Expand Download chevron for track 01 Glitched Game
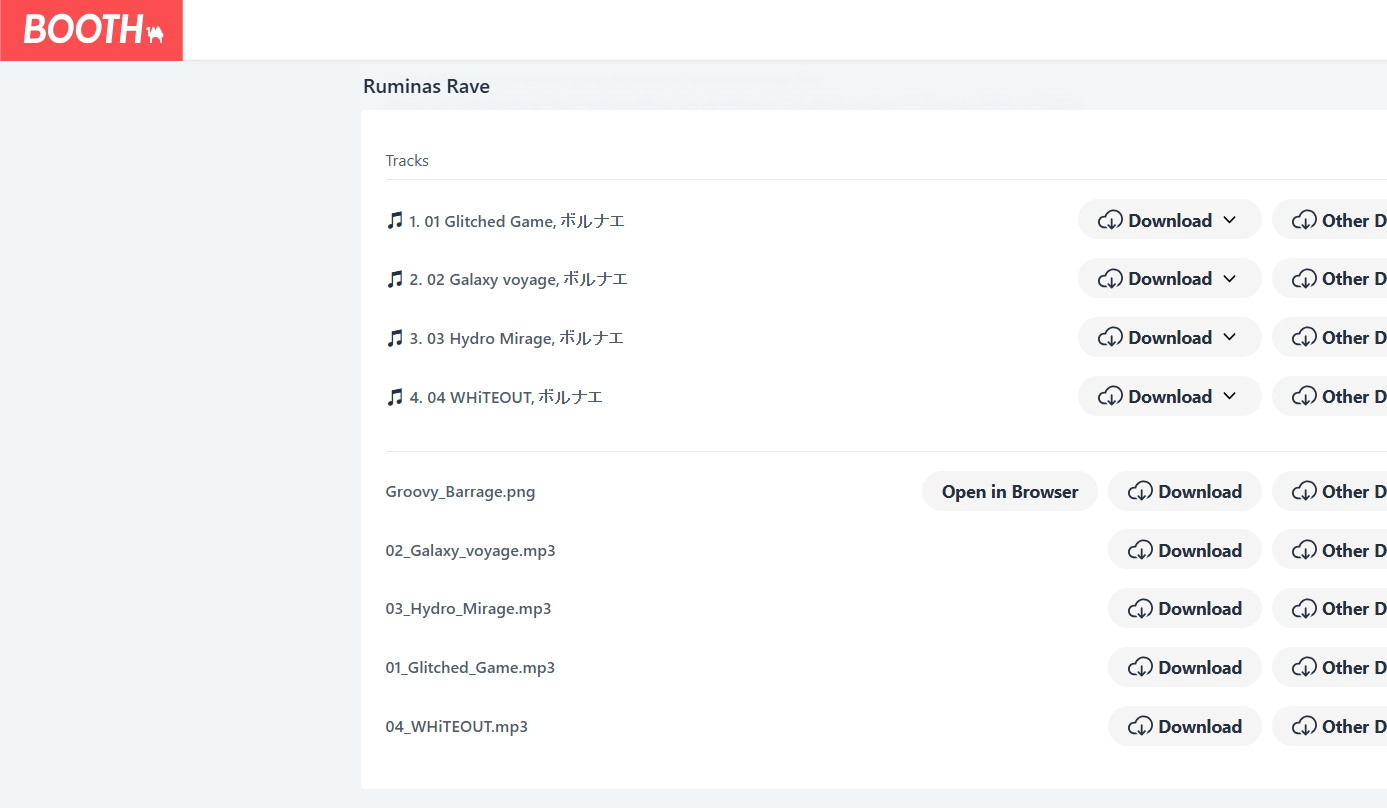Image resolution: width=1387 pixels, height=808 pixels. click(1230, 221)
